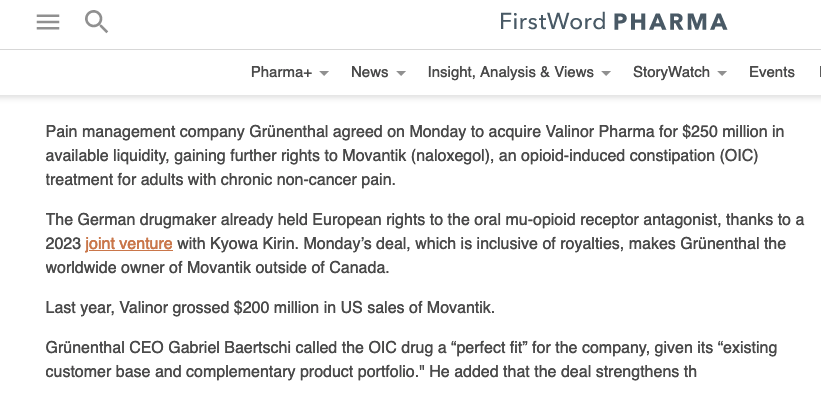This screenshot has height=400, width=821.
Task: Expand Insight, Analysis & Views arrow
Action: (606, 73)
